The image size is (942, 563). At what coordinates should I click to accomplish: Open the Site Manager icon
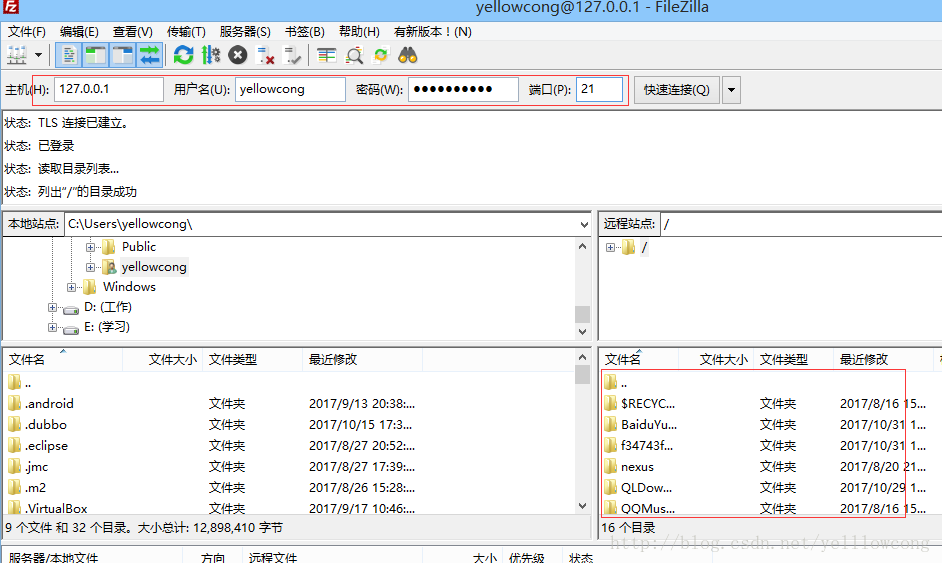17,55
